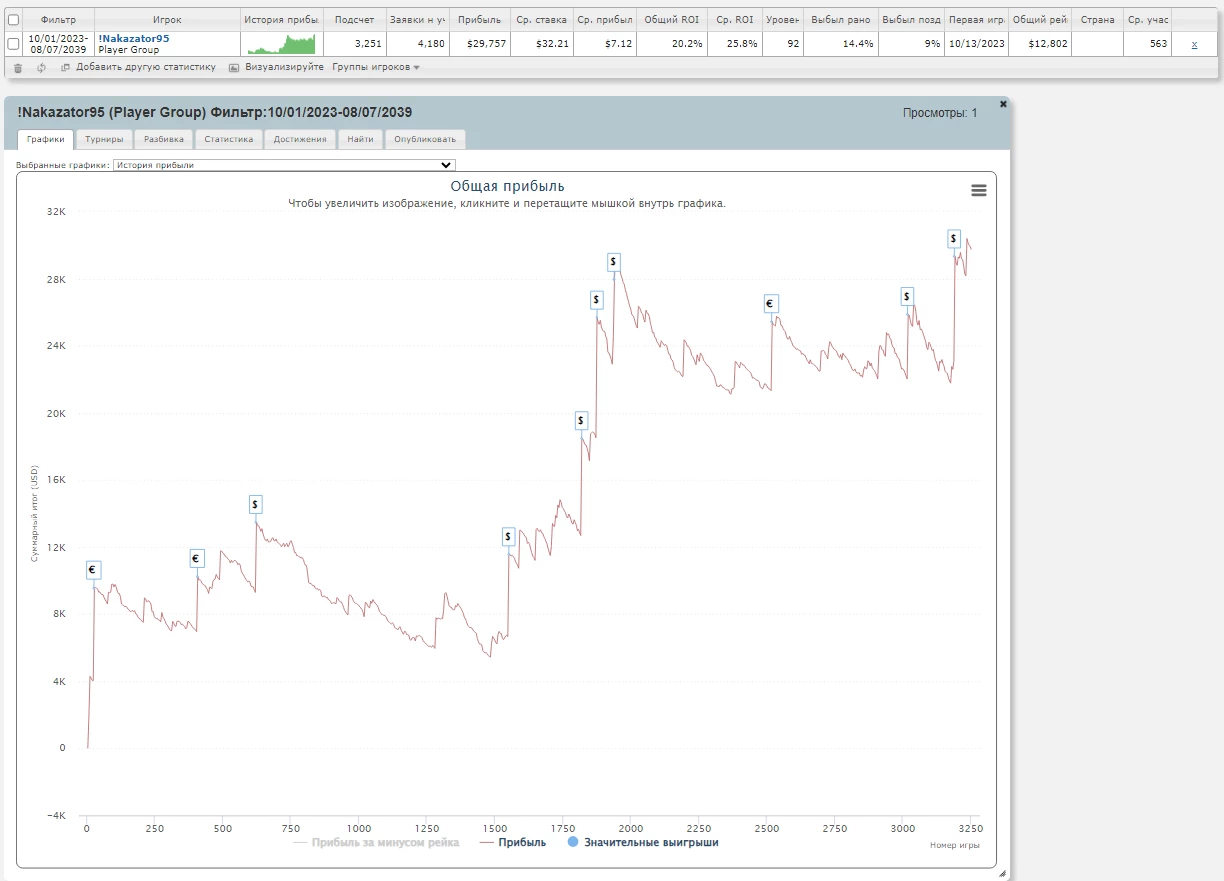Expand the Группы игроков dropdown

376,67
